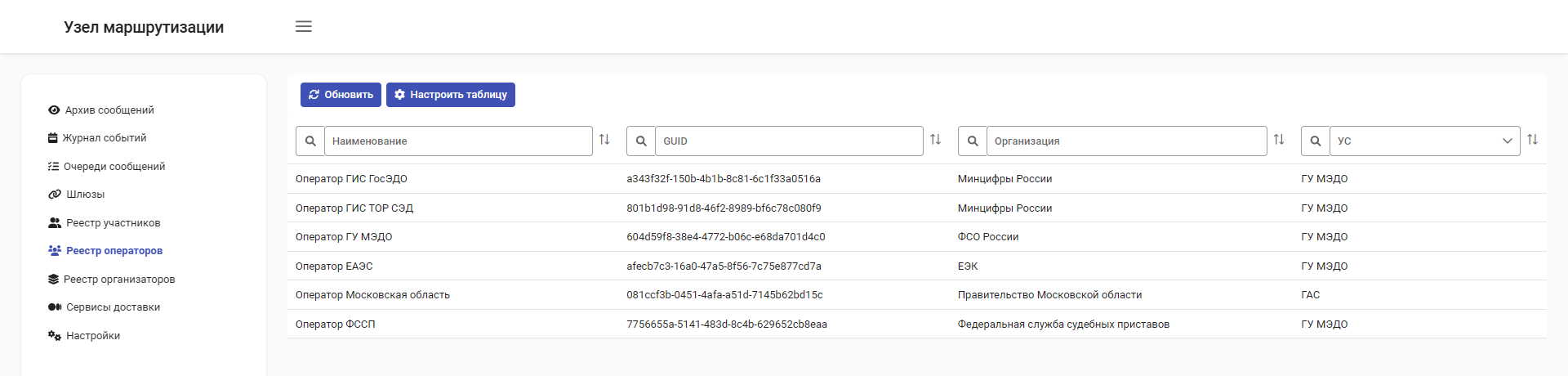Image resolution: width=1568 pixels, height=376 pixels.
Task: Sort table by УС column
Action: pyautogui.click(x=1533, y=140)
